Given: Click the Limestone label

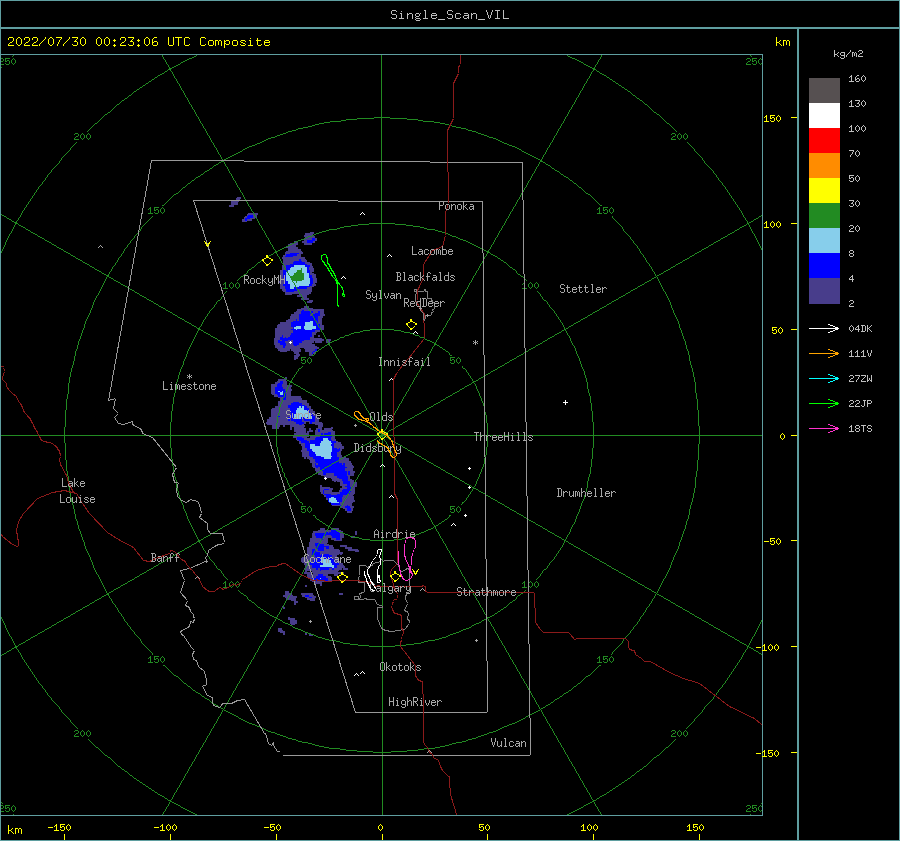Looking at the screenshot, I should pos(189,386).
